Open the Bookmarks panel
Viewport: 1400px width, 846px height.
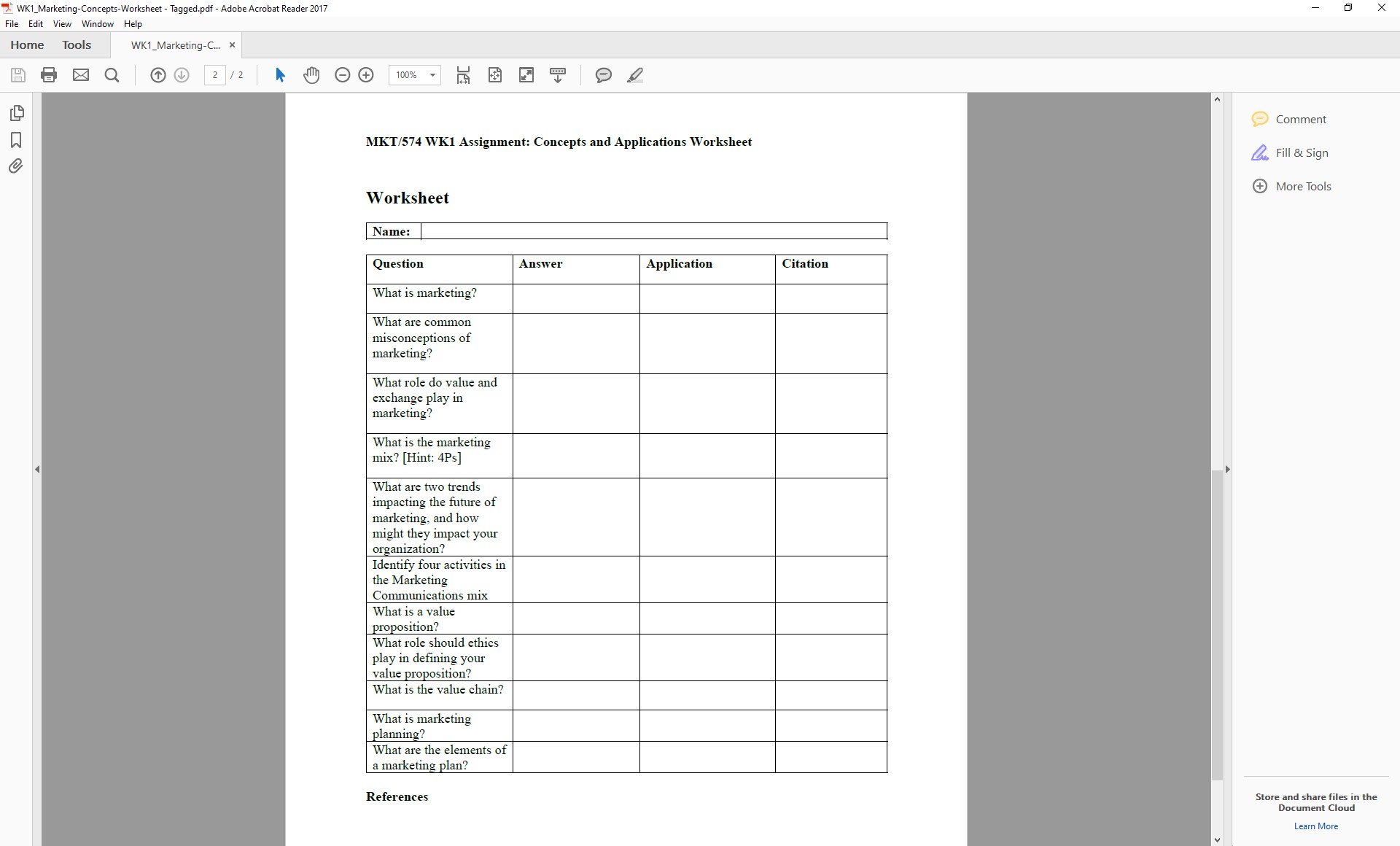click(17, 140)
